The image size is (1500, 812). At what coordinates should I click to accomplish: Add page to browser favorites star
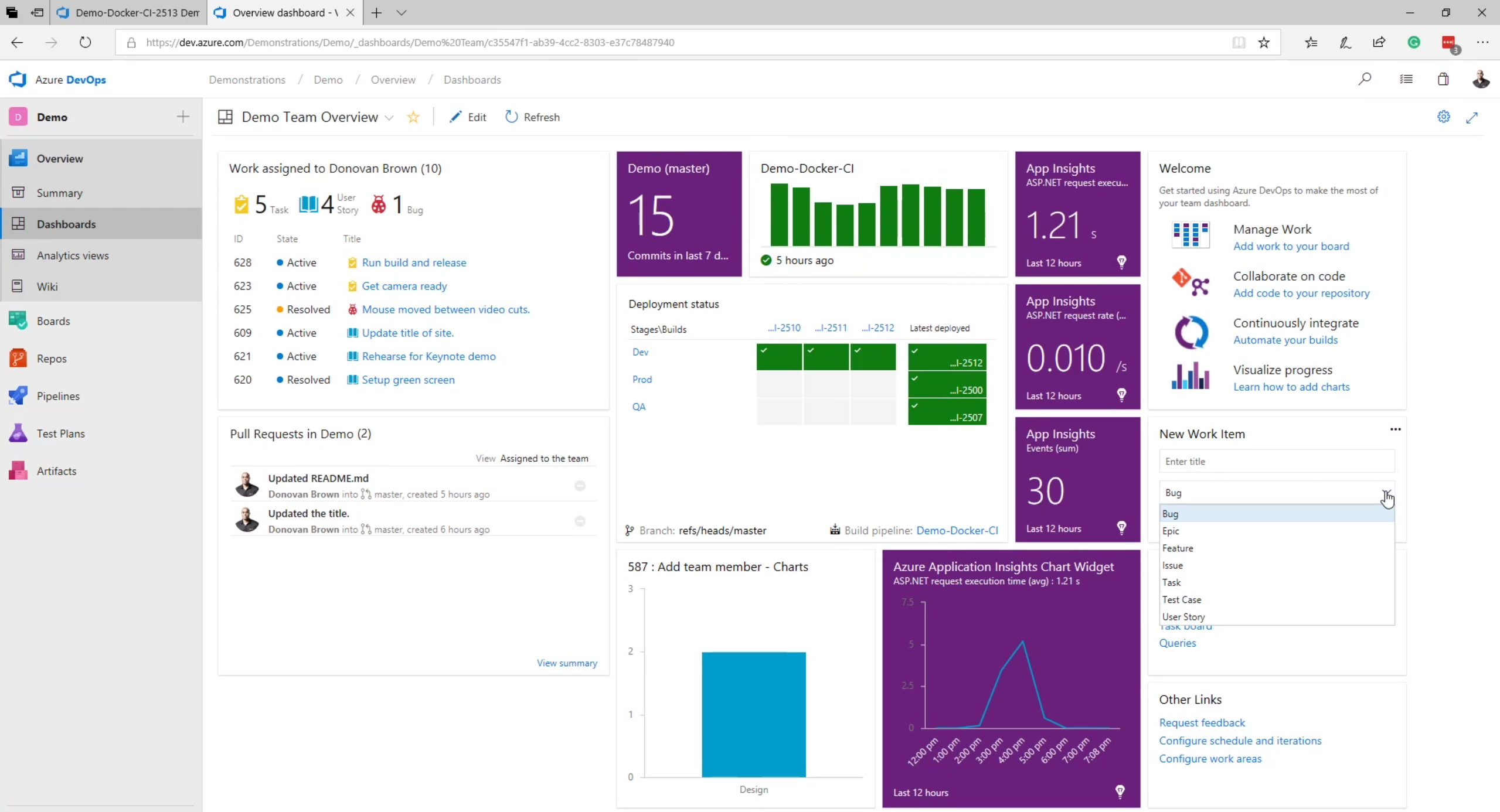tap(1264, 42)
